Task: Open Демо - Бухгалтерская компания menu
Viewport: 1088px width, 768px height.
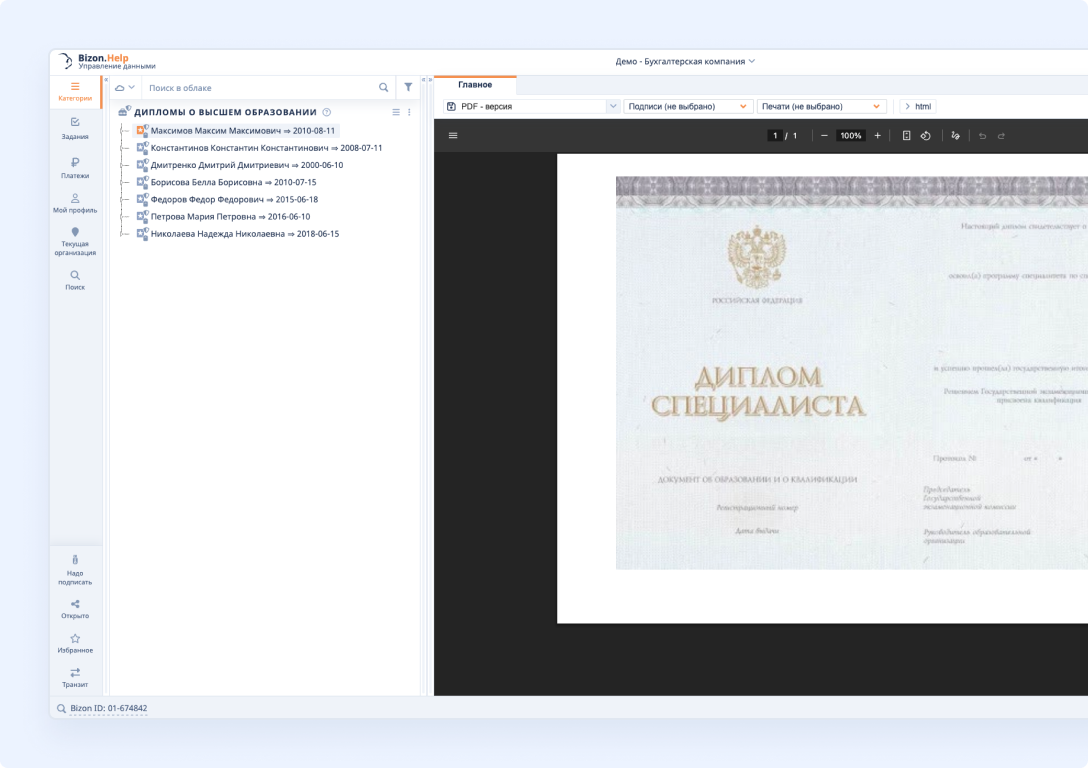Action: tap(684, 59)
